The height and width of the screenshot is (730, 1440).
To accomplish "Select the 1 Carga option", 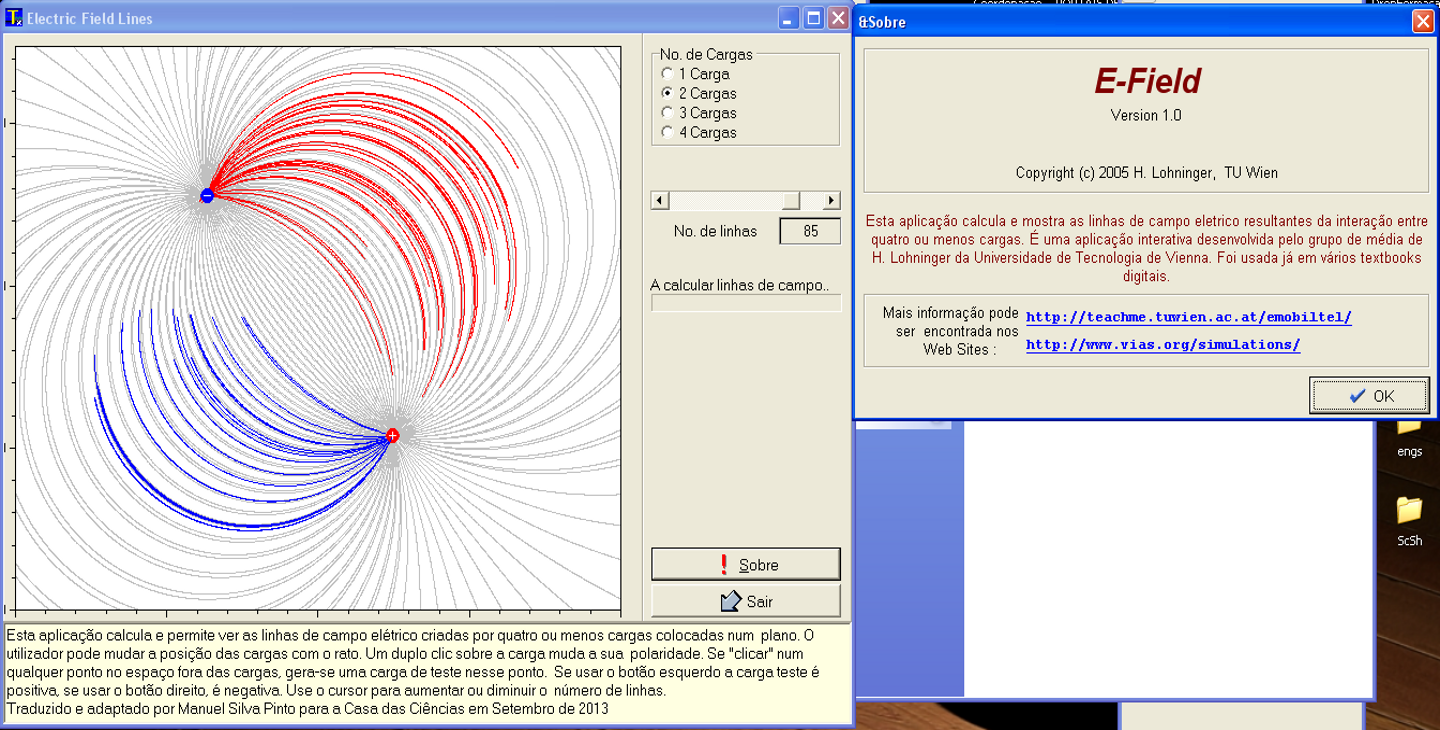I will (668, 74).
